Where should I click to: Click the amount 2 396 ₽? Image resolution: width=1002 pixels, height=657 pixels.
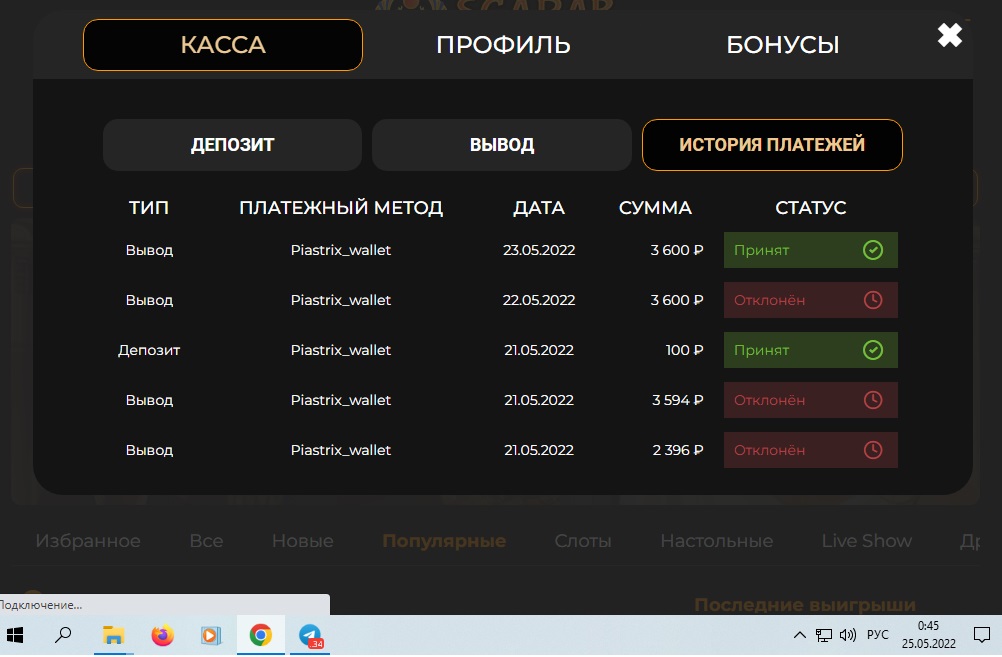point(677,450)
